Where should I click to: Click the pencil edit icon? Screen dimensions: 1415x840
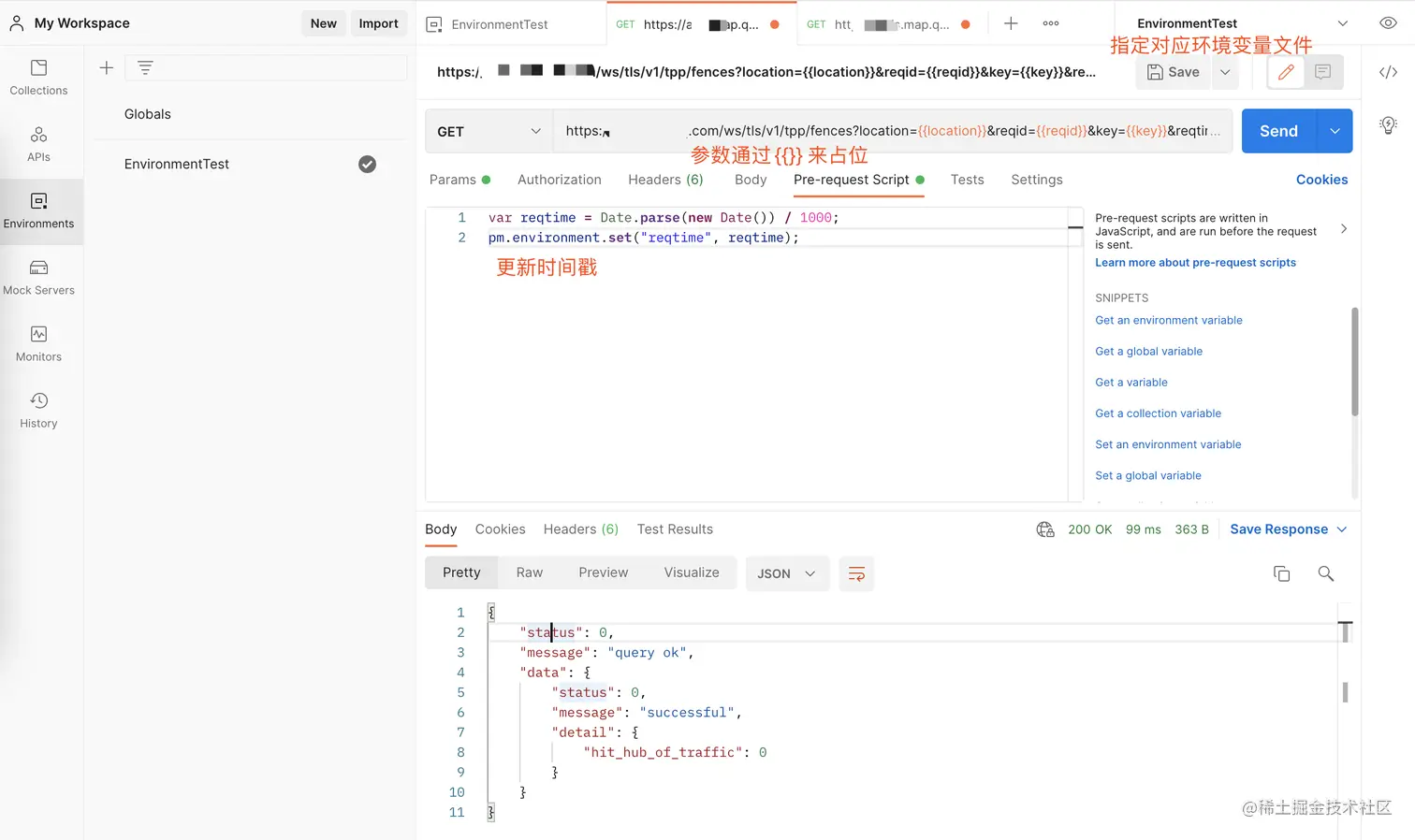1286,72
